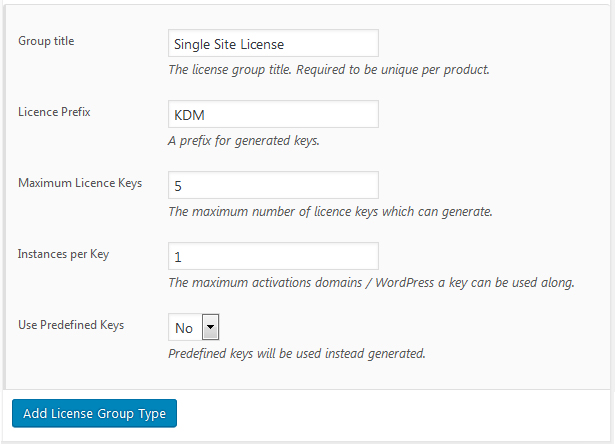Viewport: 615px width, 444px height.
Task: Open the Use Predefined Keys dropdown
Action: click(193, 327)
